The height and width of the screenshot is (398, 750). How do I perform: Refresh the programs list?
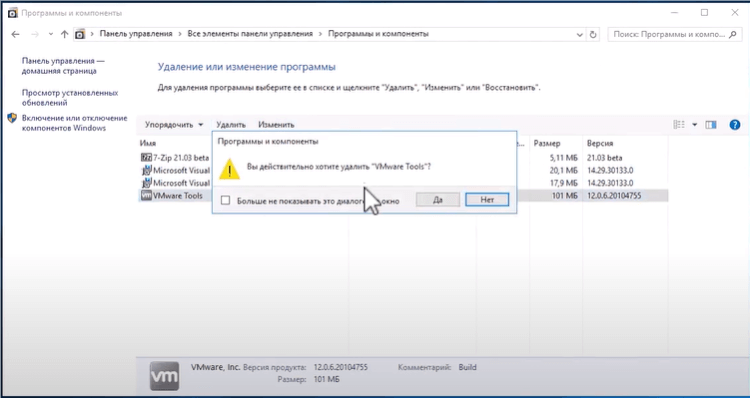point(593,34)
